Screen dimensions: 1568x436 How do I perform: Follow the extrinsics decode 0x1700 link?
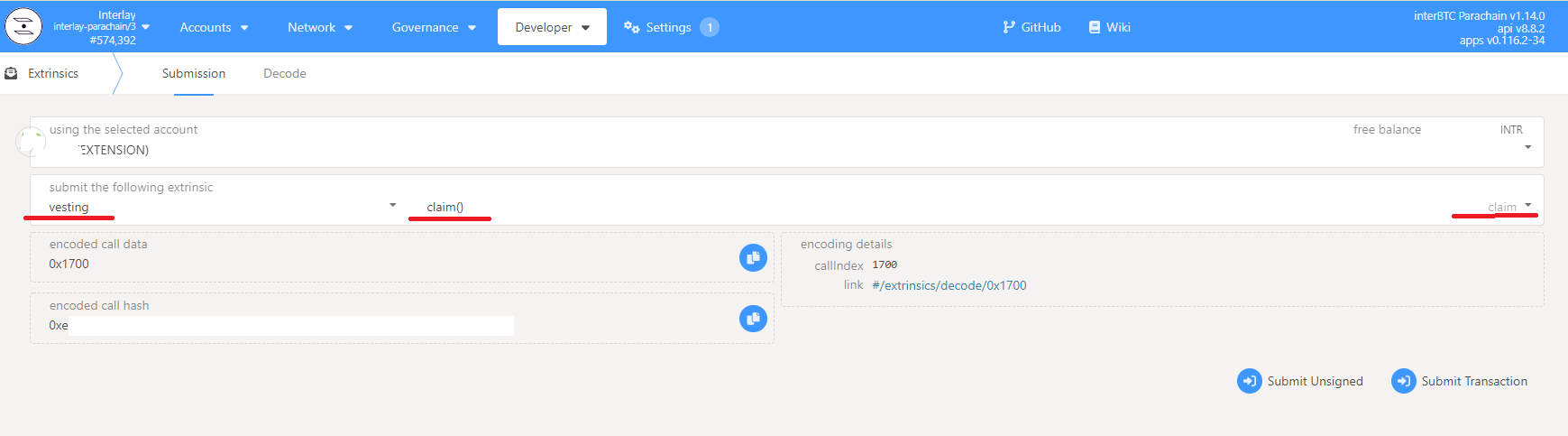click(949, 285)
